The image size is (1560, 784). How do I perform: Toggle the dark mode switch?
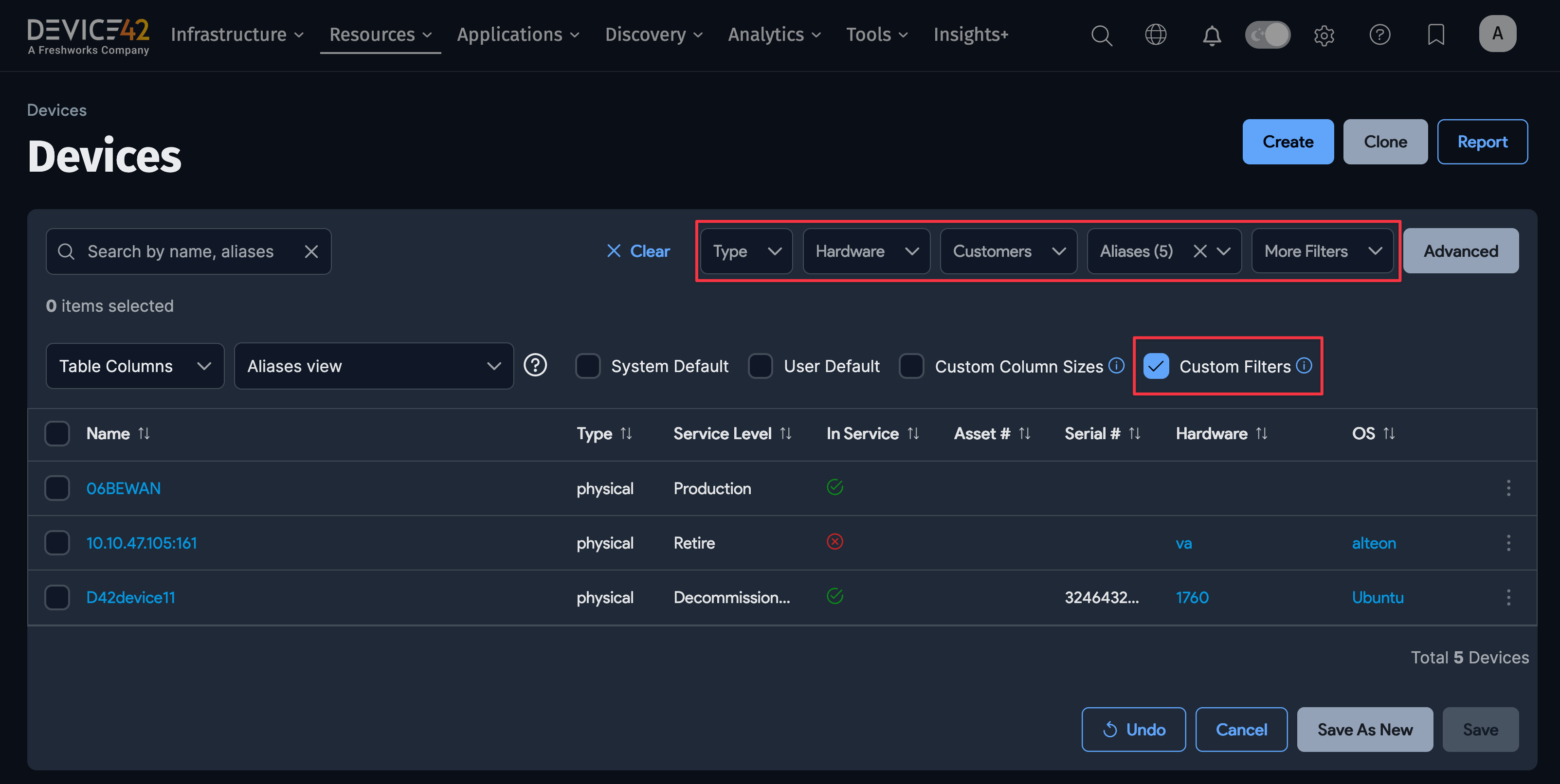[x=1268, y=35]
